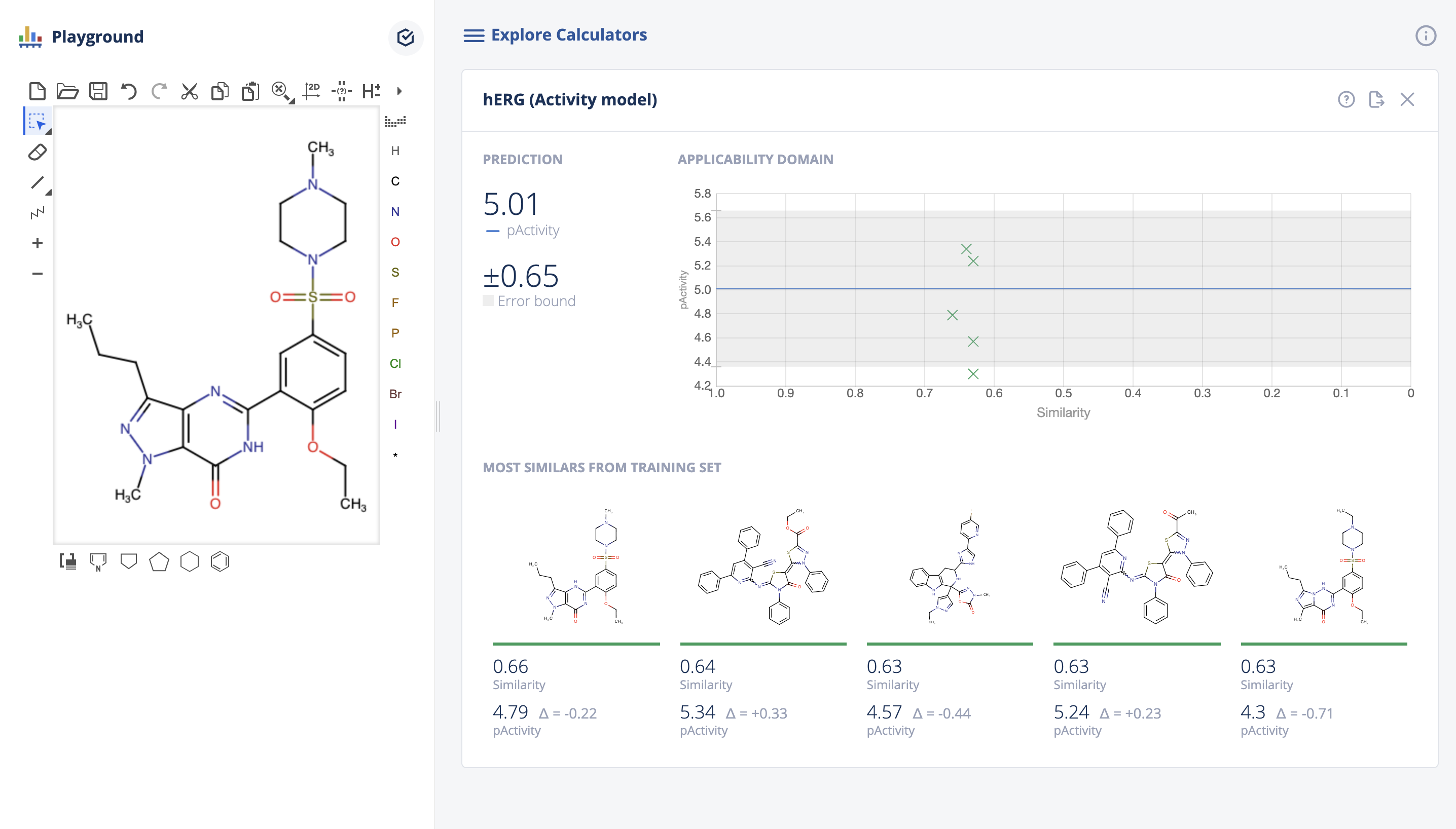The image size is (1456, 829).
Task: Expand more toolbar items arrow
Action: (x=399, y=91)
